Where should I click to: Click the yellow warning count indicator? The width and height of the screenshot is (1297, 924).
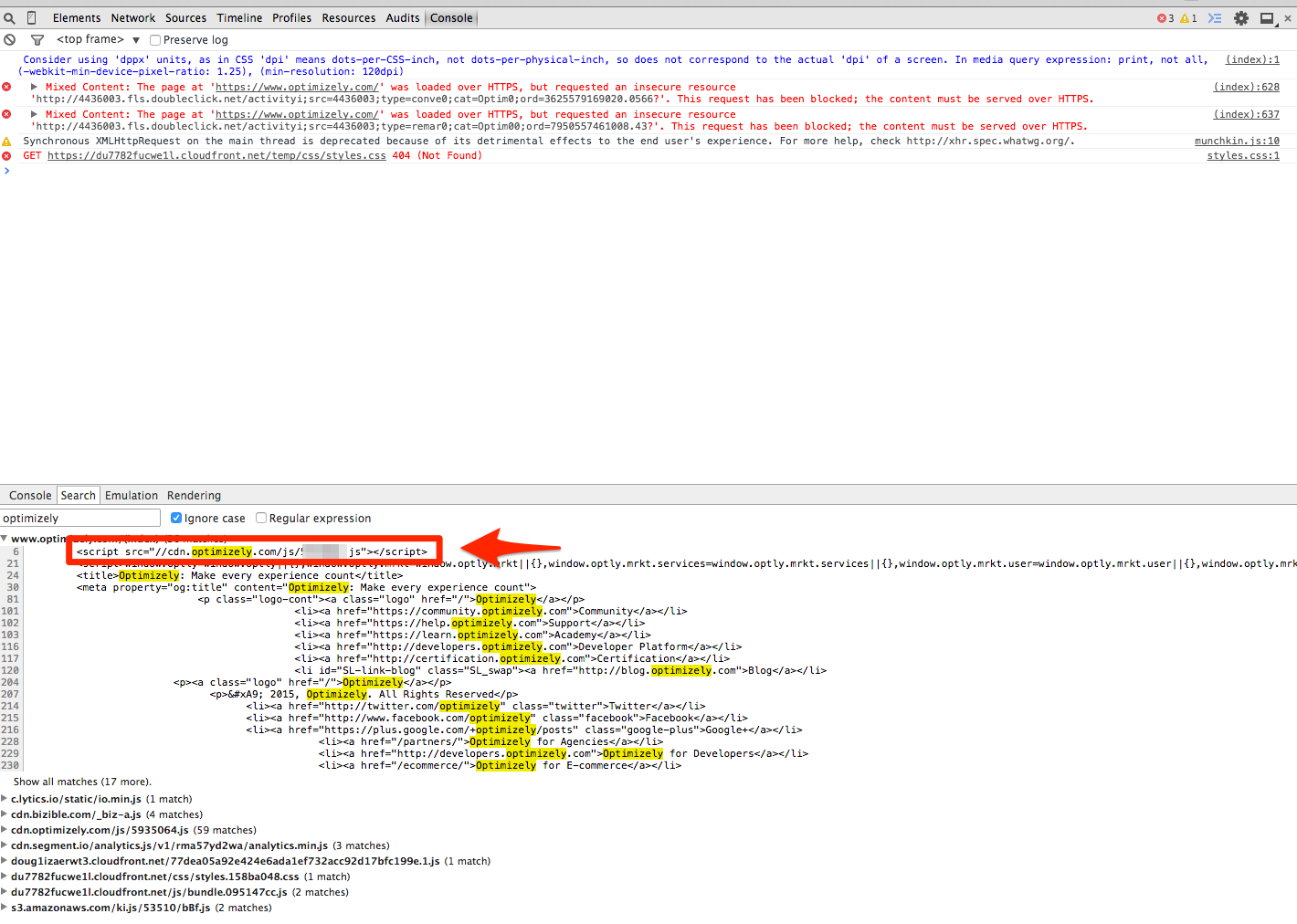(x=1188, y=18)
